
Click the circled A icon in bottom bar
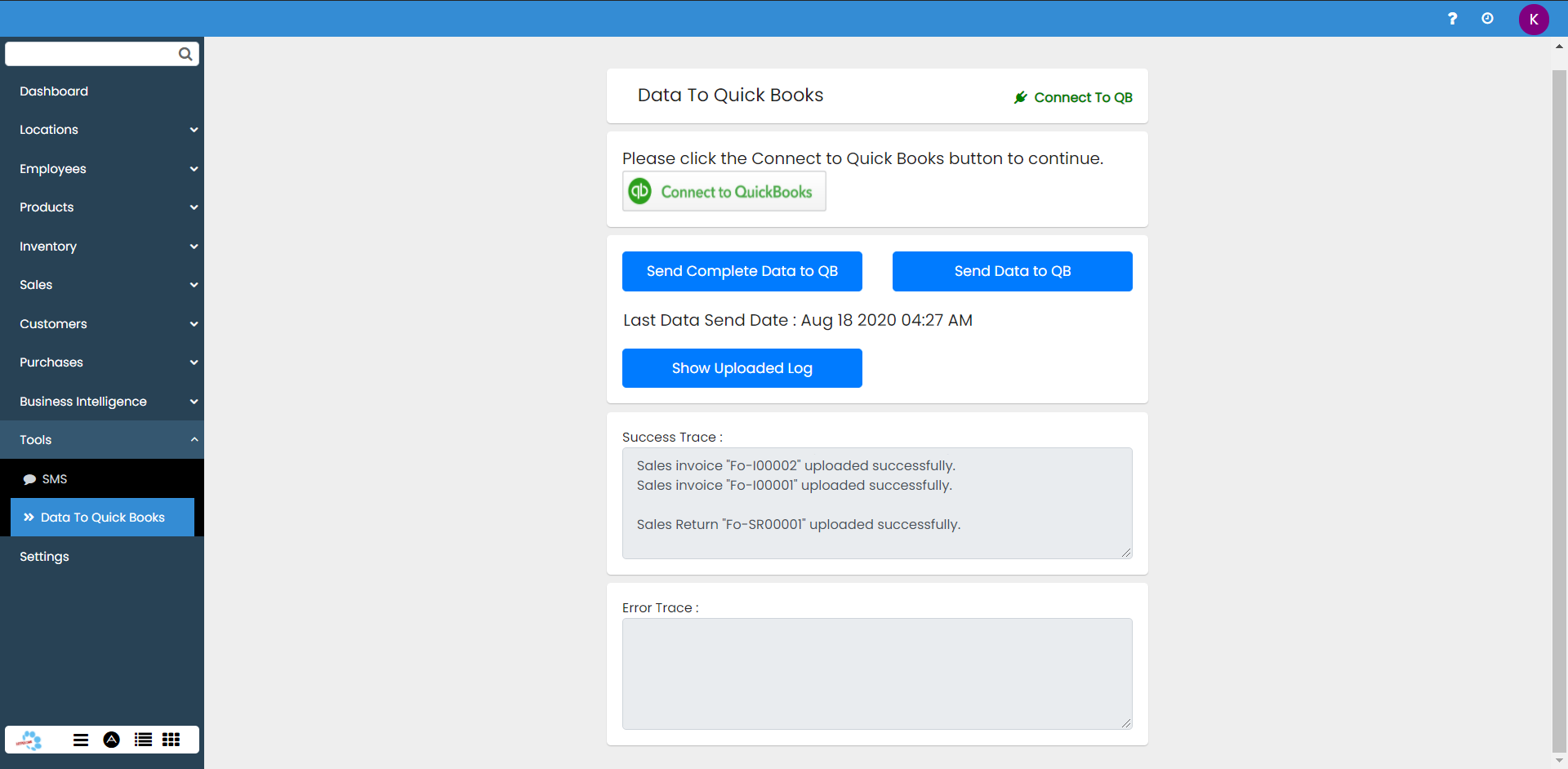pos(112,740)
